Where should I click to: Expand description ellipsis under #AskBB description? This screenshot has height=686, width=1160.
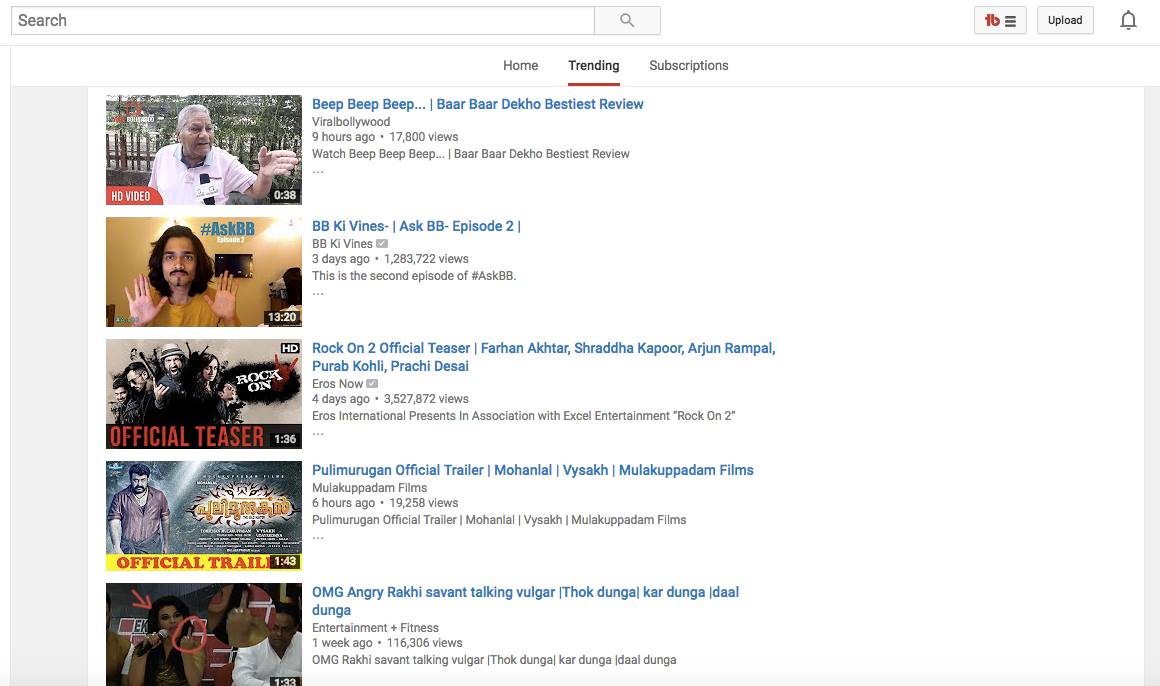(x=318, y=293)
